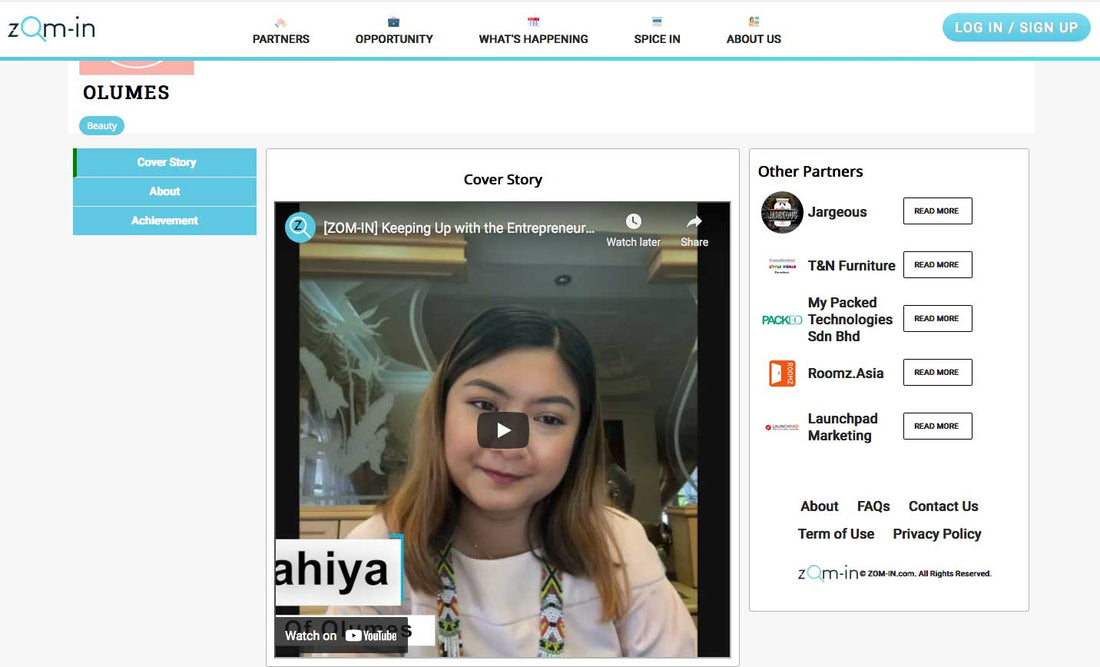1100x667 pixels.
Task: Read more about Roomz.Asia
Action: (x=937, y=372)
